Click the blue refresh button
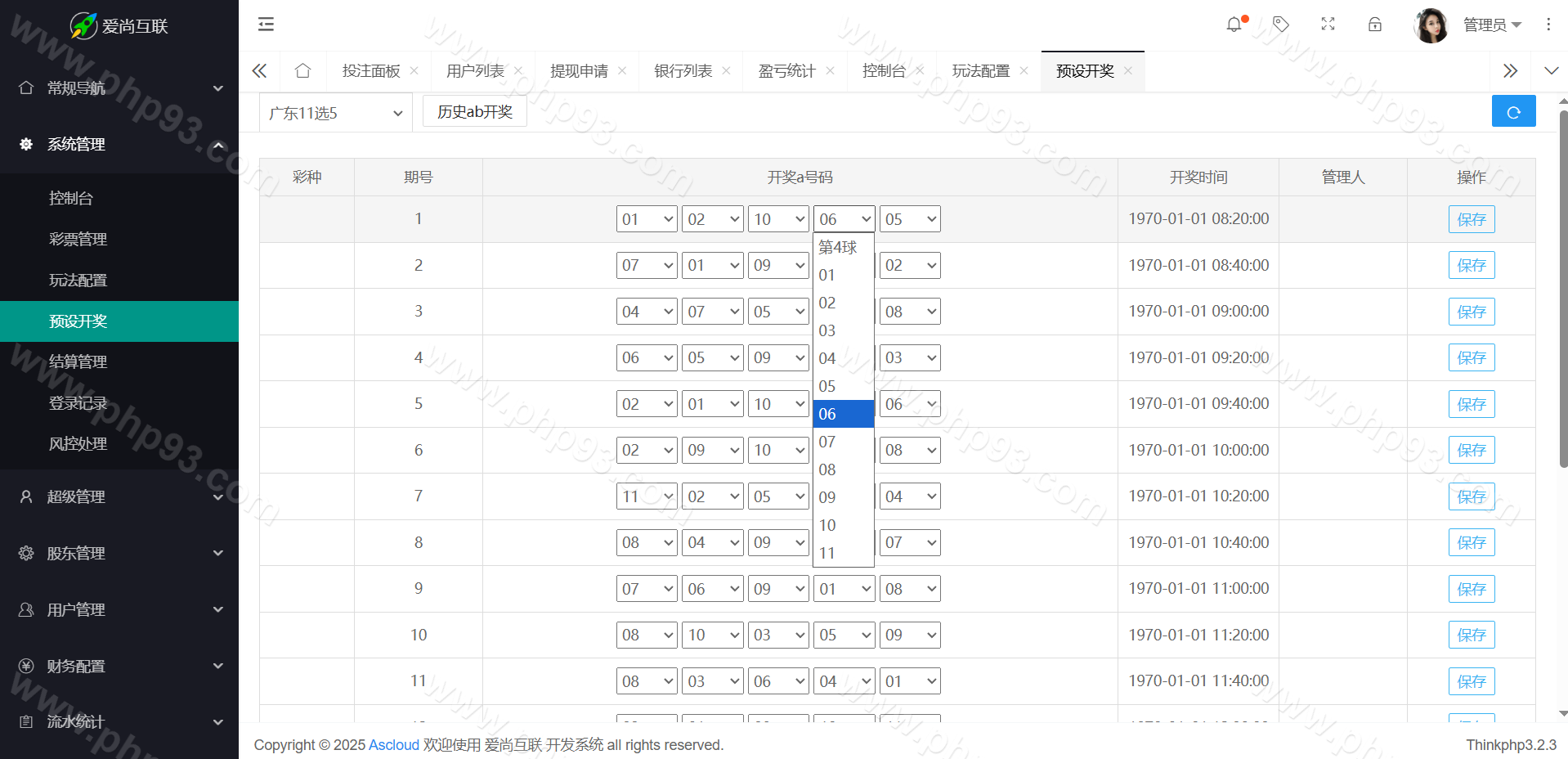 click(x=1513, y=112)
